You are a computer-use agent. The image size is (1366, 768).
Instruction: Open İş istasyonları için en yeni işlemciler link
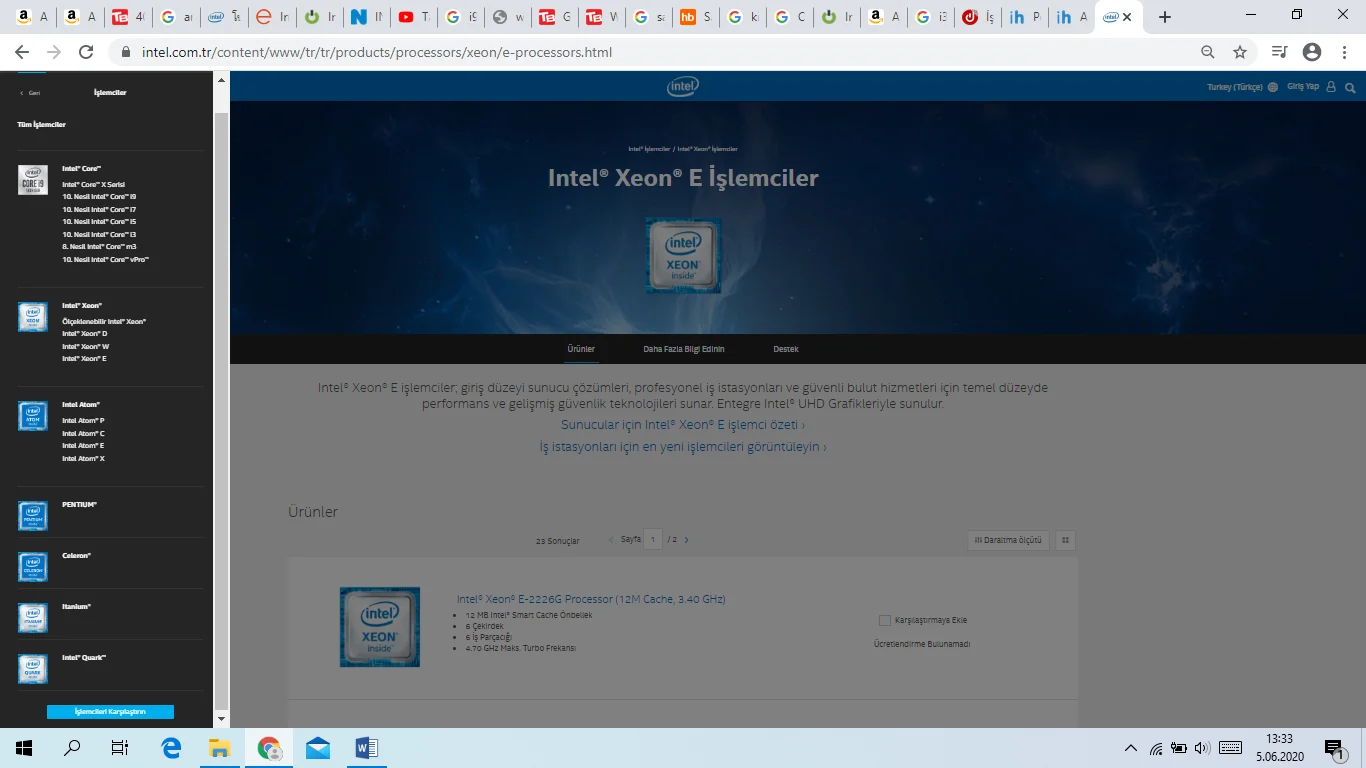(x=683, y=447)
